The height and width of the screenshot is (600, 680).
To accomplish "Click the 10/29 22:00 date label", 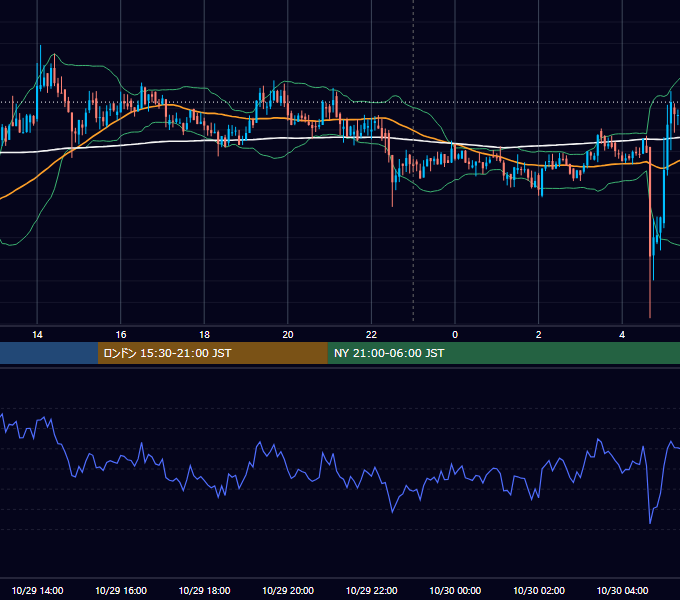I will (x=371, y=590).
